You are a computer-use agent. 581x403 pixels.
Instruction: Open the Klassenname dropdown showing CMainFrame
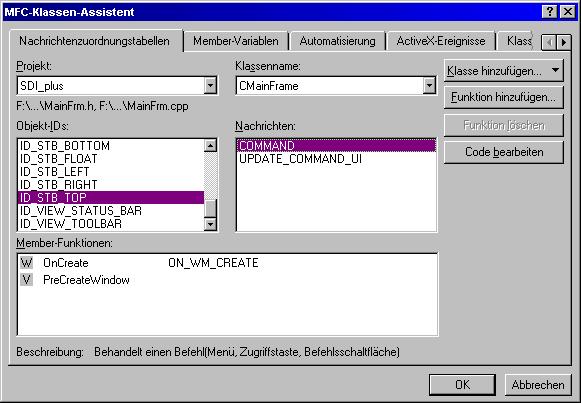[x=429, y=86]
